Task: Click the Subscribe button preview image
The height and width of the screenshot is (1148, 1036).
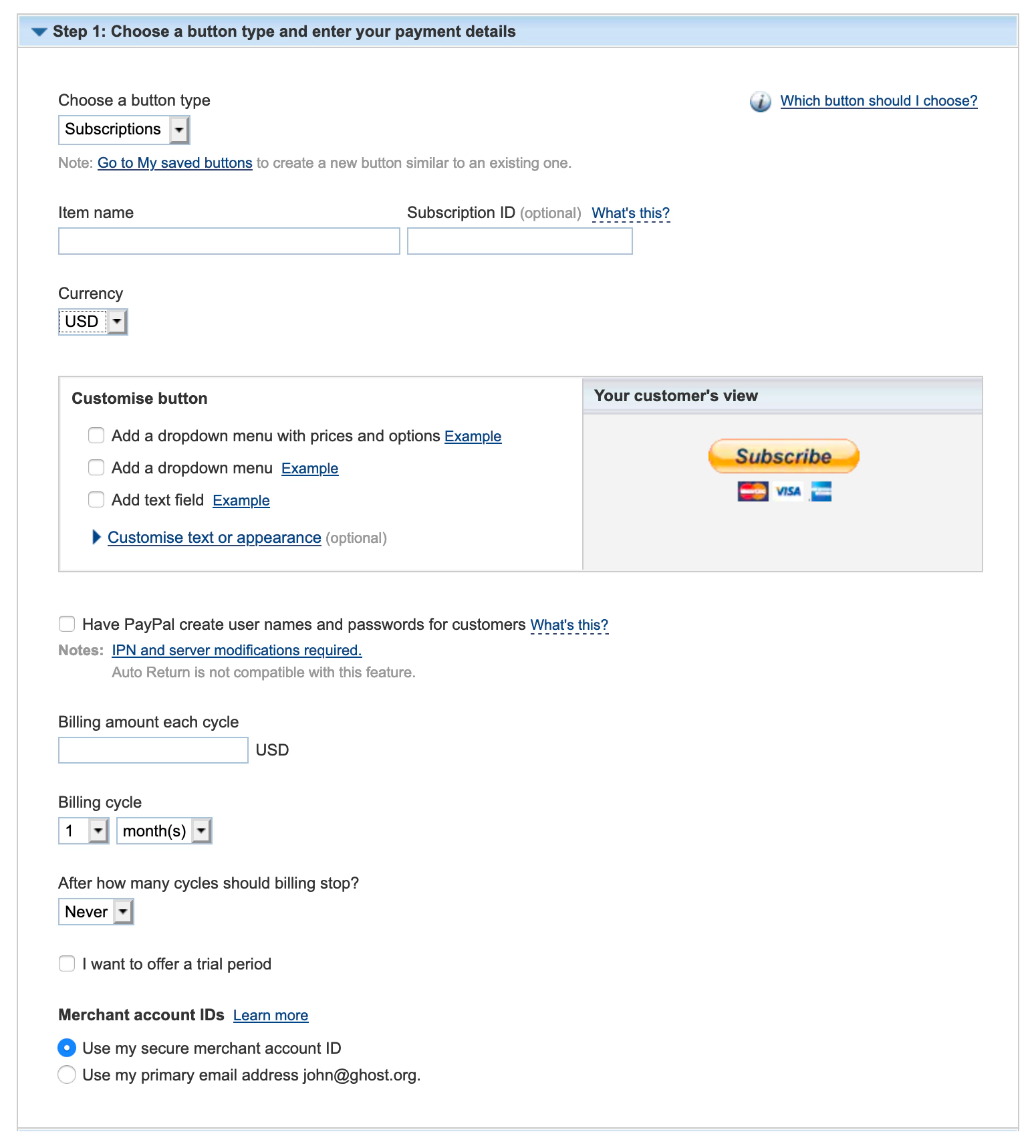Action: coord(783,457)
